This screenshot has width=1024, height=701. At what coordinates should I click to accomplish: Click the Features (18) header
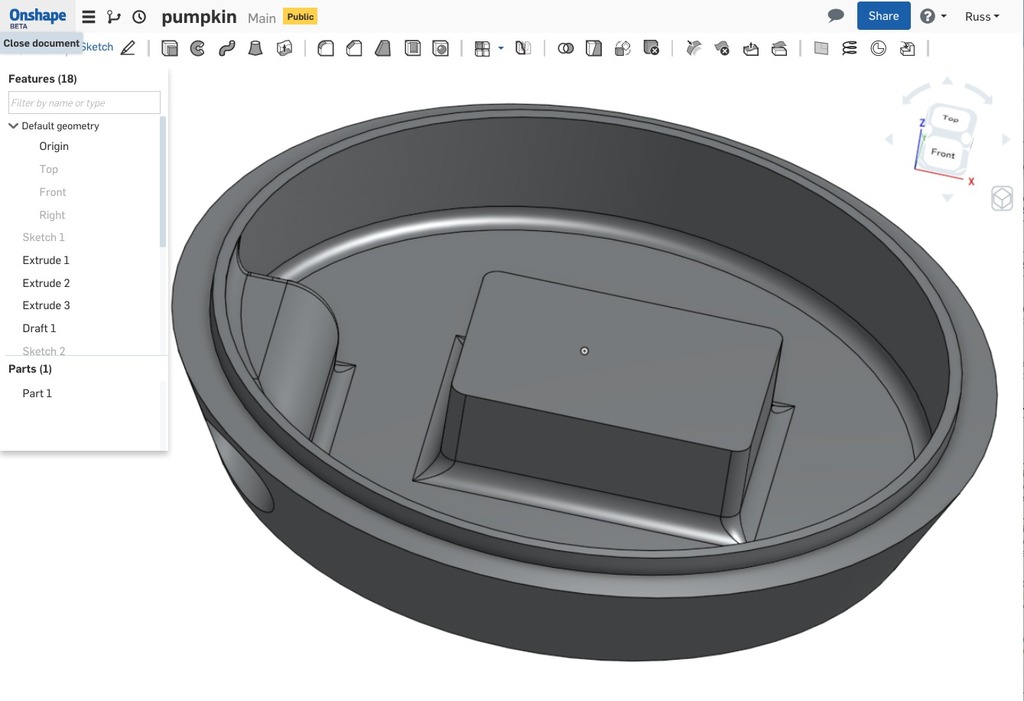point(42,78)
